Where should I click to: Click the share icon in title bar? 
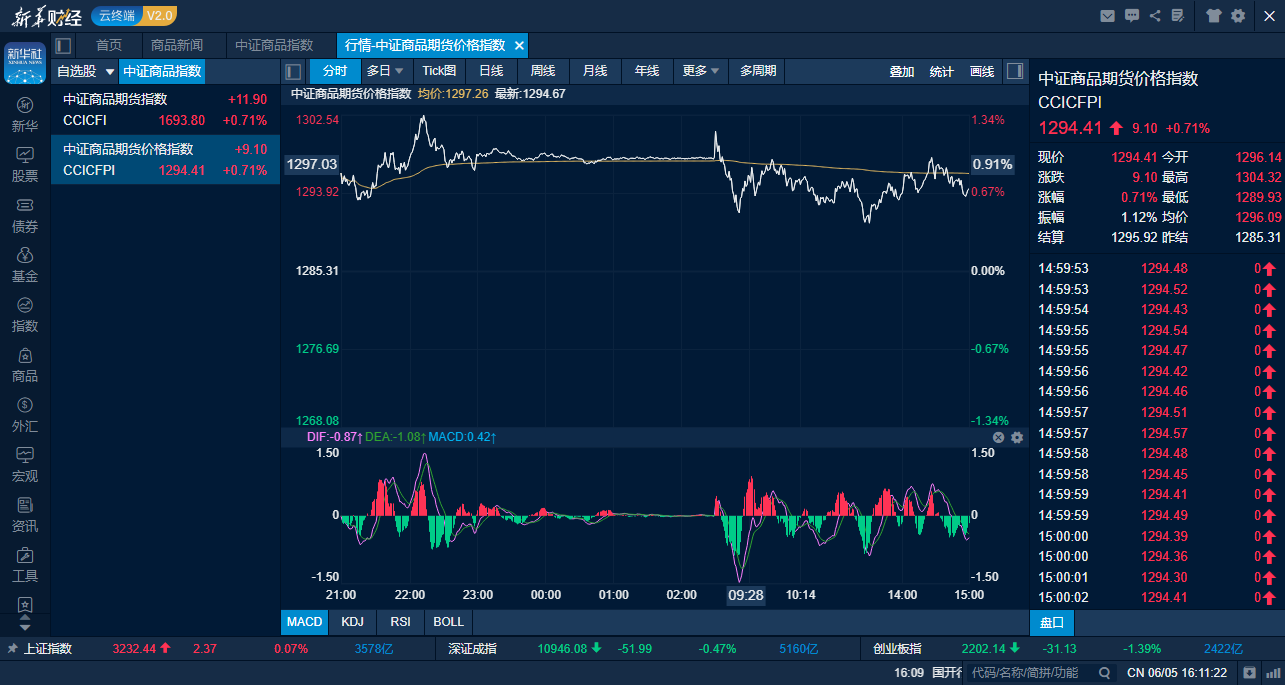pyautogui.click(x=1155, y=15)
